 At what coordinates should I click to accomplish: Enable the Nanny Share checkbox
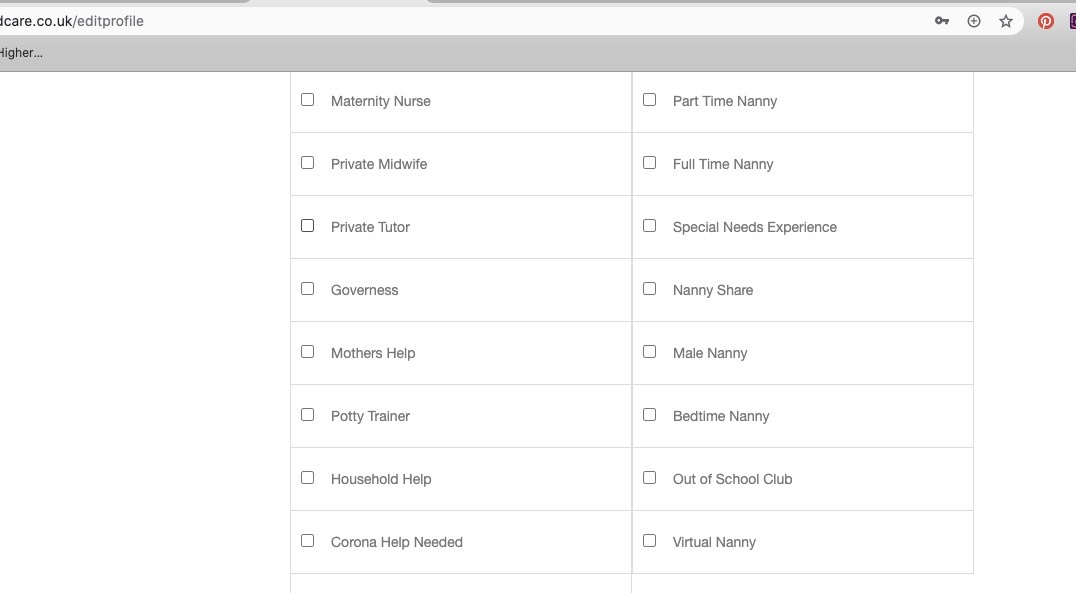click(649, 289)
